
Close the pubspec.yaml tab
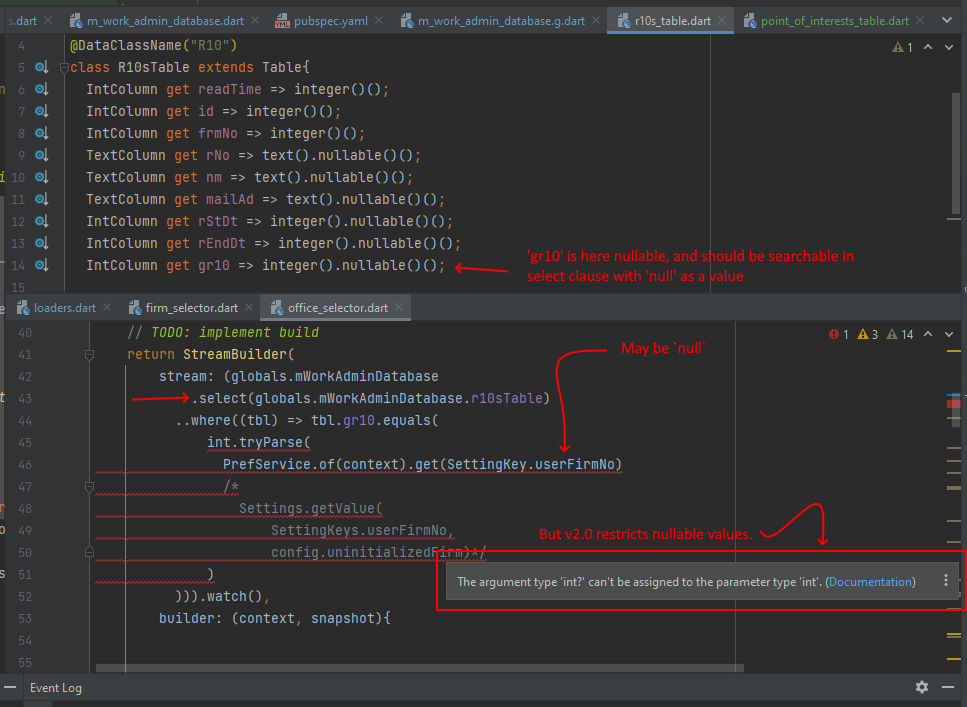point(379,20)
